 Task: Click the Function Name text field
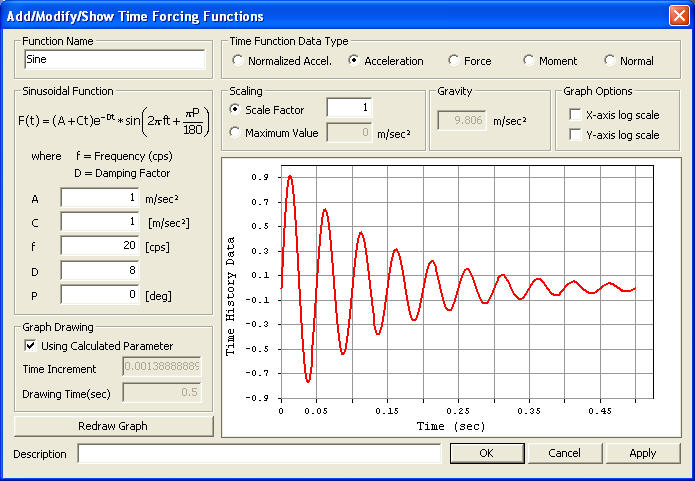click(x=113, y=60)
